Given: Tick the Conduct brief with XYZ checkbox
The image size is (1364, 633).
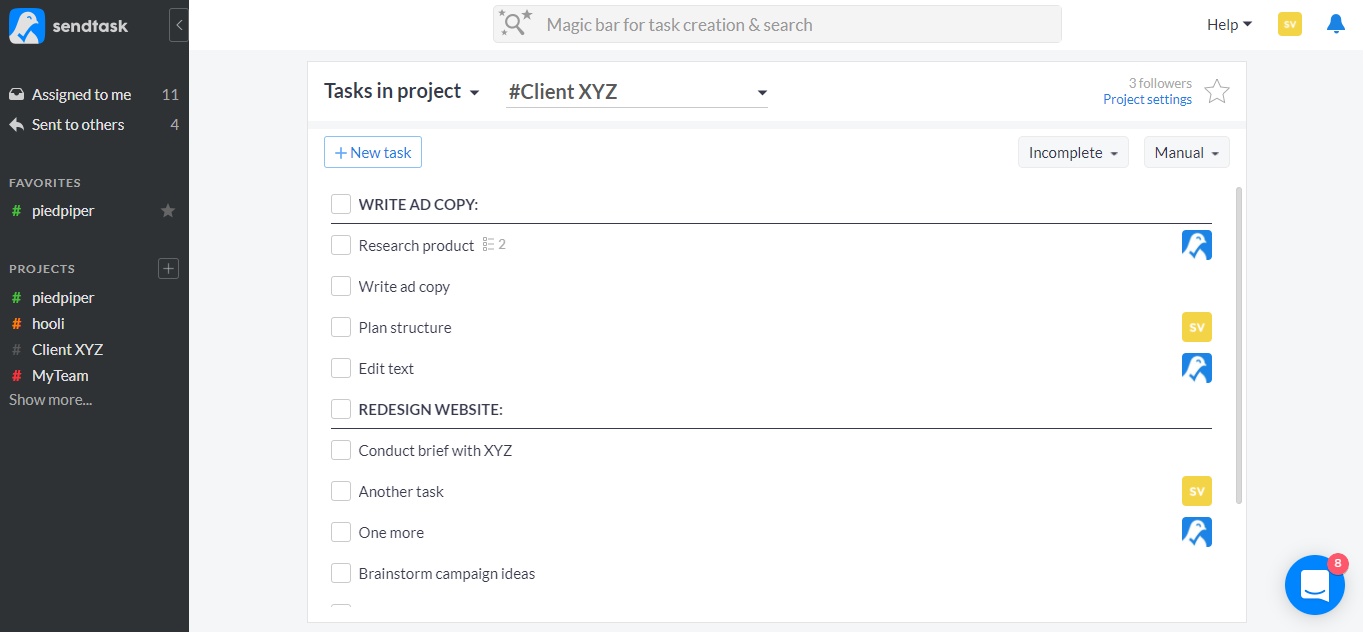Looking at the screenshot, I should point(341,451).
